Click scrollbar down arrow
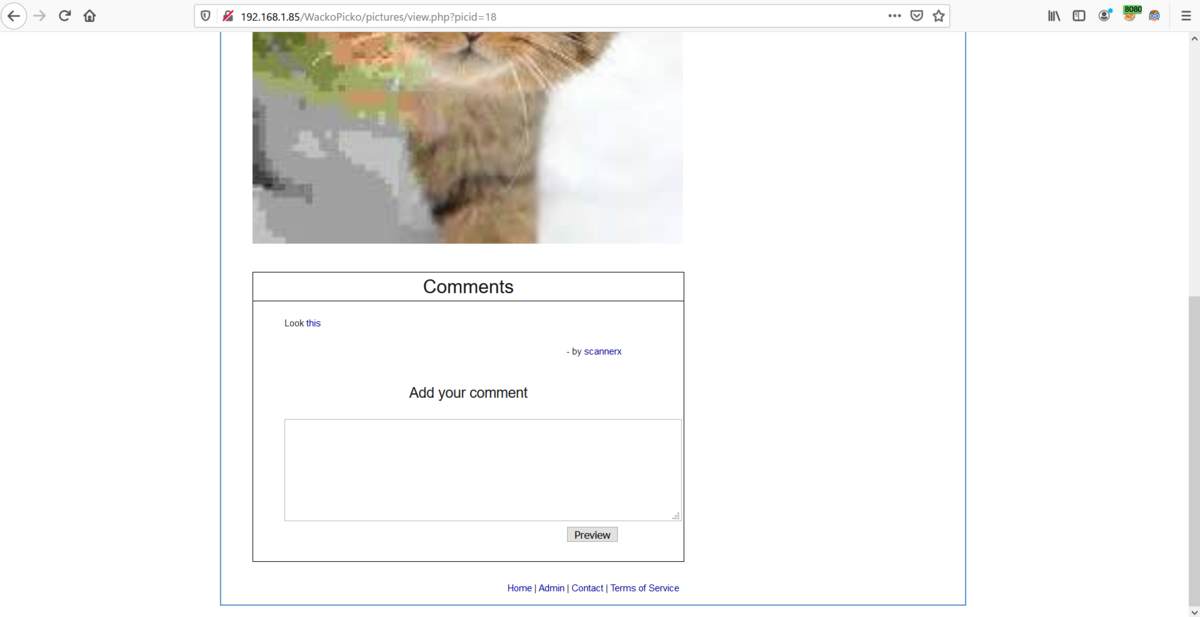 pyautogui.click(x=1193, y=610)
